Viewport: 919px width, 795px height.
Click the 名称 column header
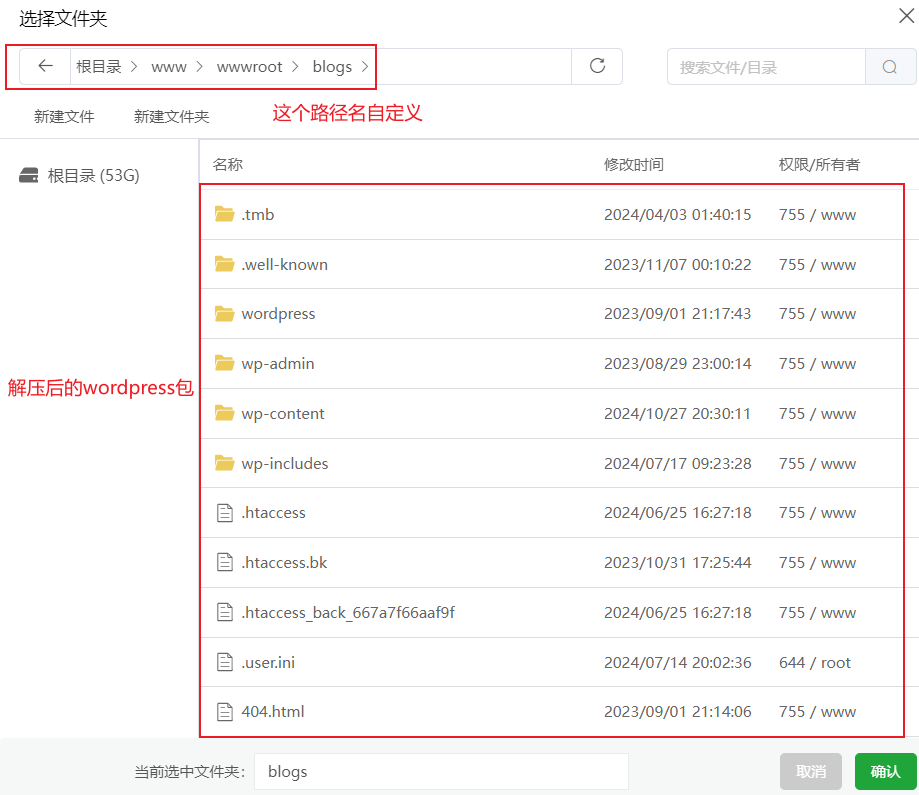[227, 165]
